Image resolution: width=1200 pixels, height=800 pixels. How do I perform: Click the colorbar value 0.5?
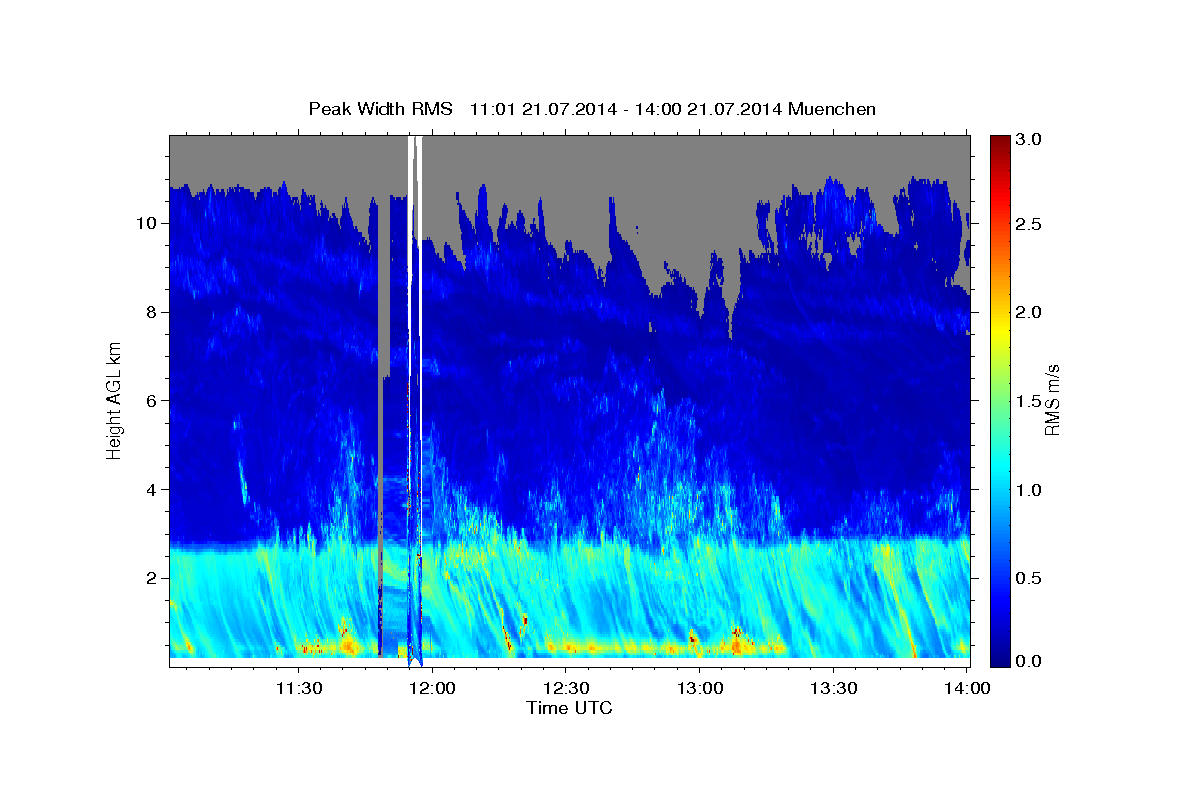(x=1030, y=577)
